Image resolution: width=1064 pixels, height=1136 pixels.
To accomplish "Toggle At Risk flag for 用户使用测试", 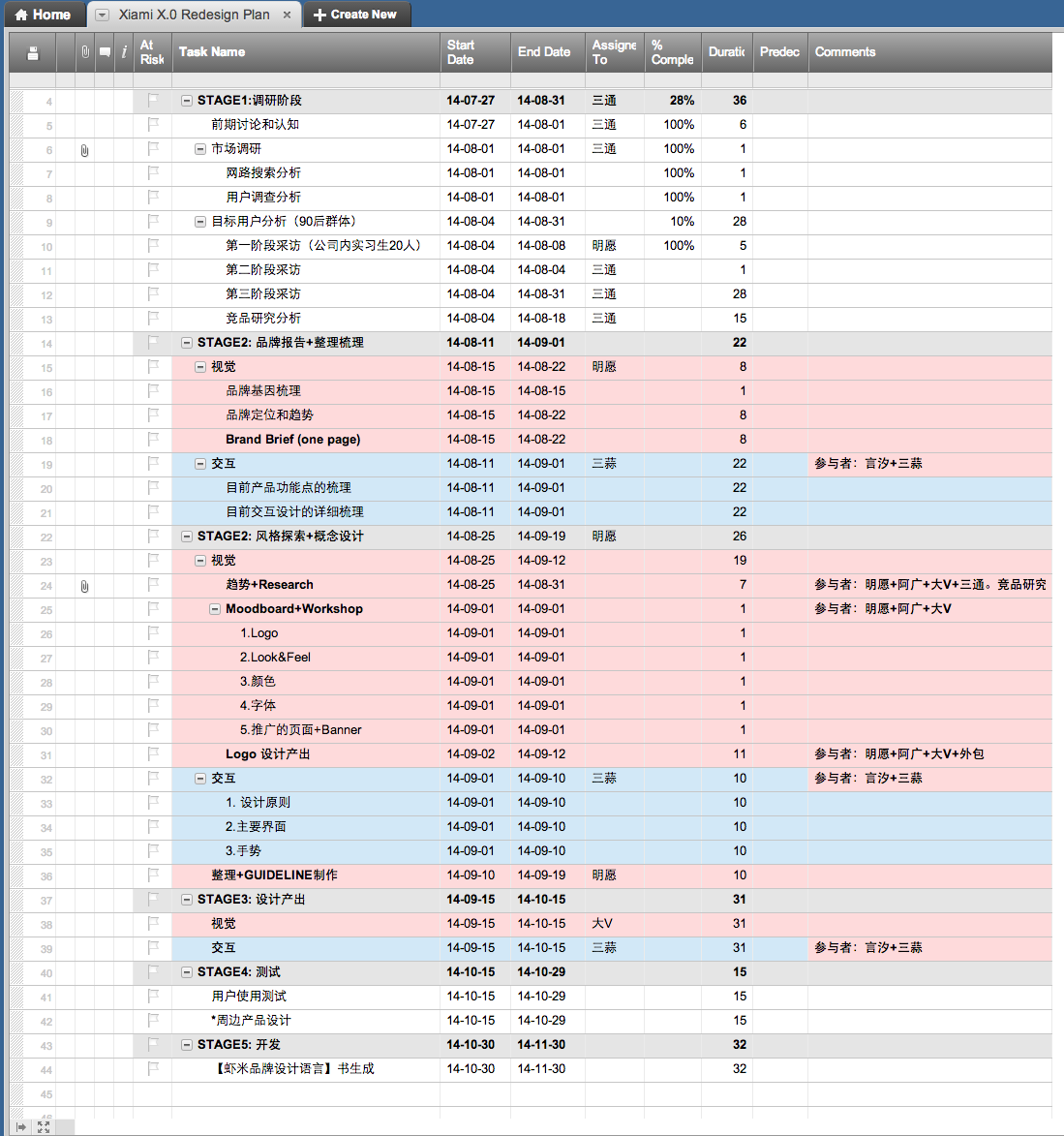I will pos(153,997).
